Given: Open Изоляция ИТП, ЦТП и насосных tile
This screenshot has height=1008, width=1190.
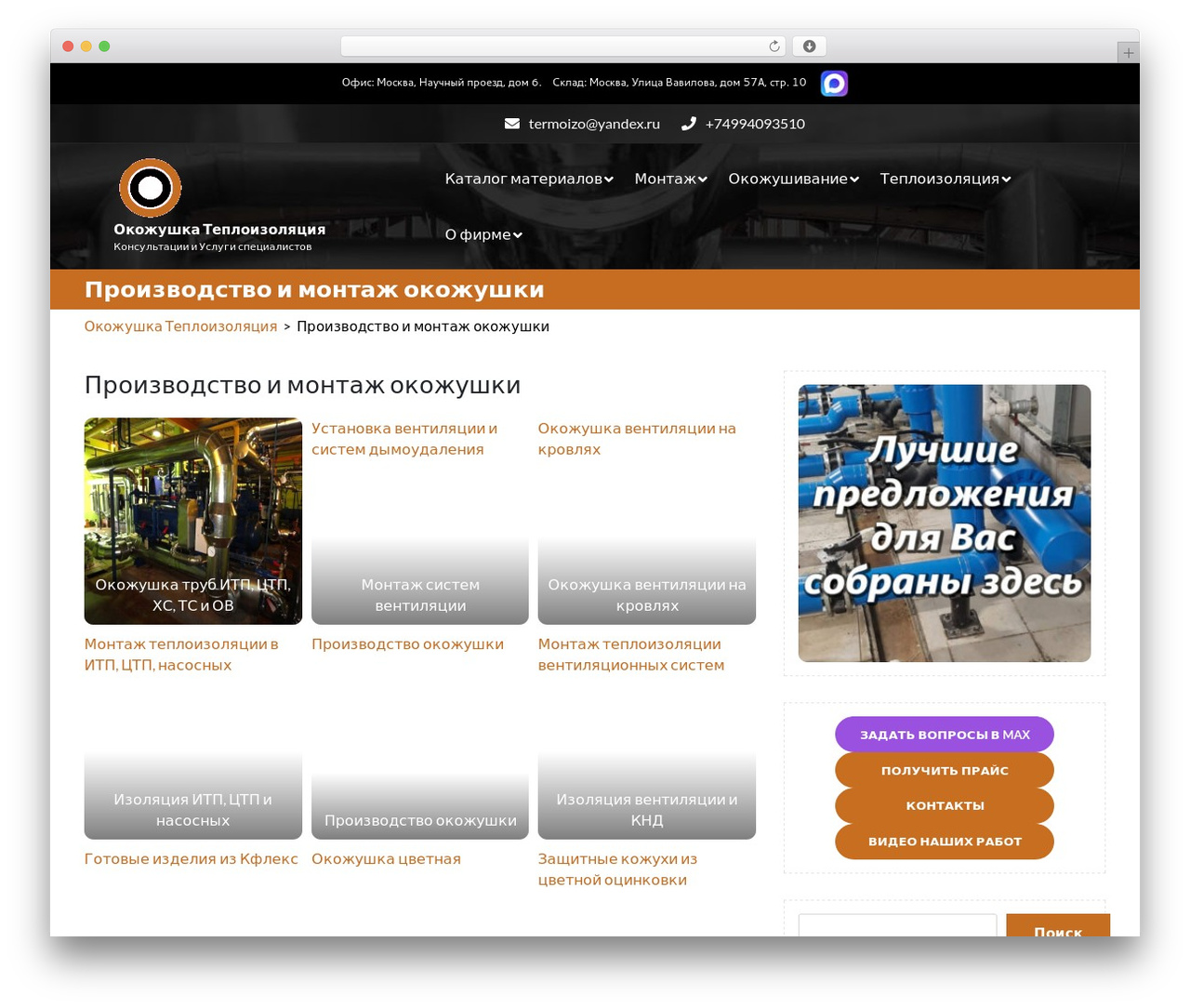Looking at the screenshot, I should click(x=193, y=796).
